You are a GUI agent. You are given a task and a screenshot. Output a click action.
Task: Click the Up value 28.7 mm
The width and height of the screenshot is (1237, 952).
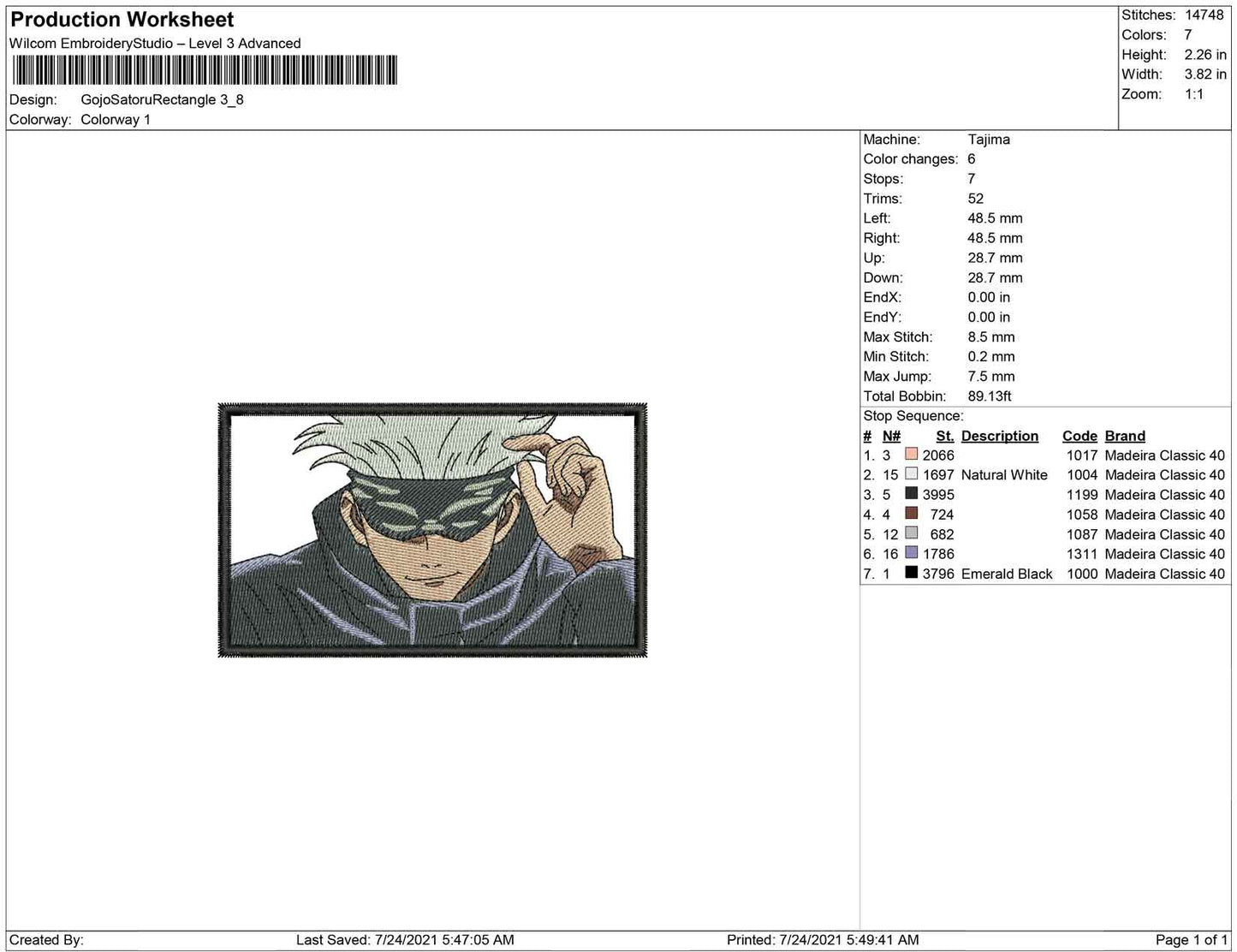[x=995, y=258]
